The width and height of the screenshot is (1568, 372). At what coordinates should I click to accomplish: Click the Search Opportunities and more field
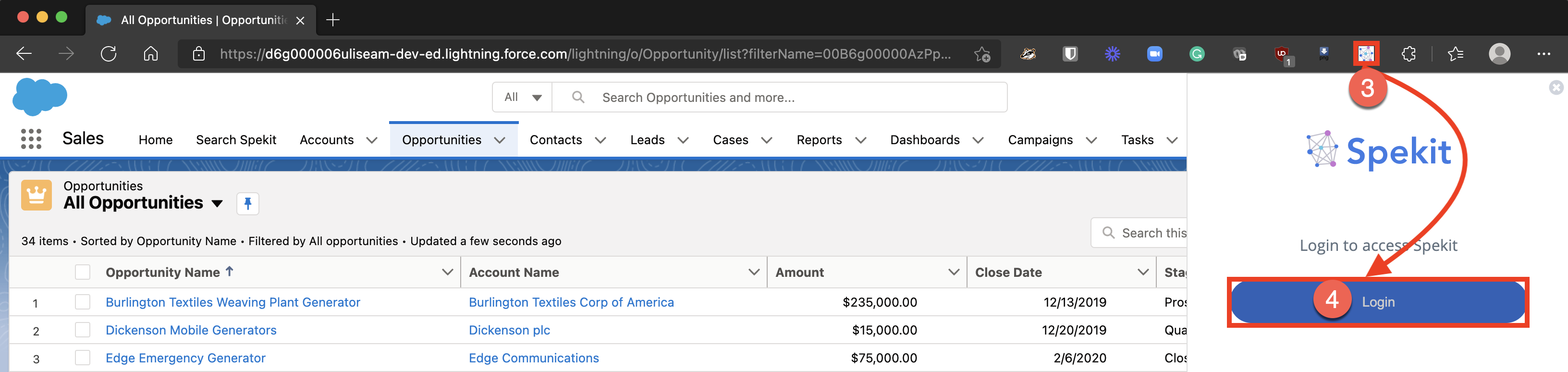(x=779, y=98)
